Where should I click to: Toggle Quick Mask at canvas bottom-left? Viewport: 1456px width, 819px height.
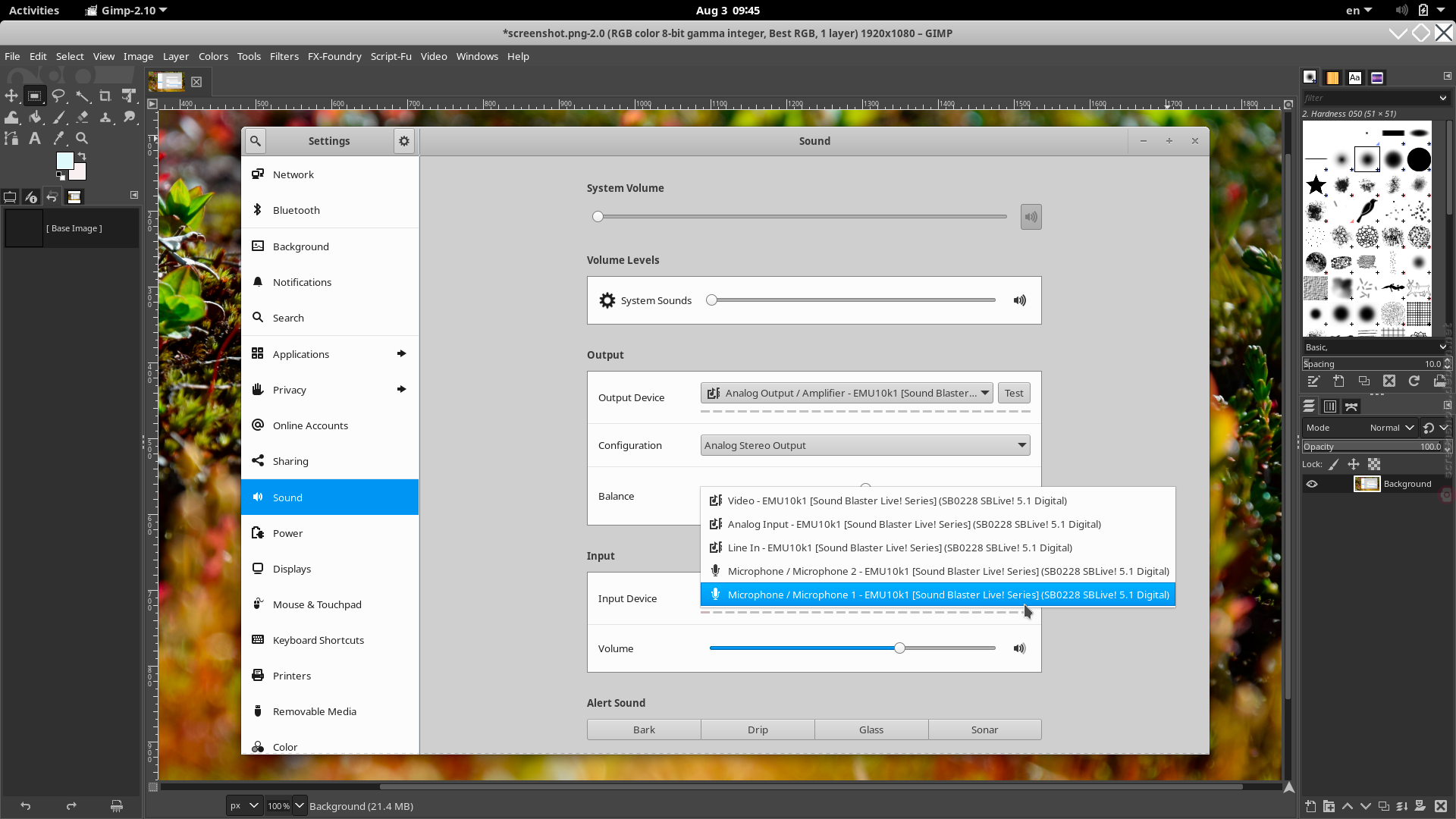coord(153,787)
